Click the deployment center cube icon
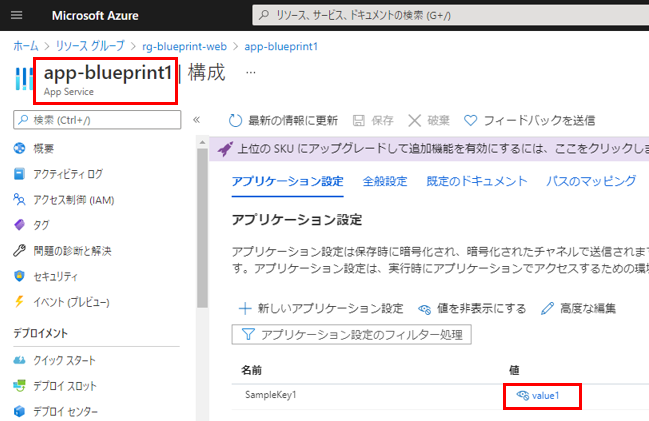 click(x=19, y=411)
